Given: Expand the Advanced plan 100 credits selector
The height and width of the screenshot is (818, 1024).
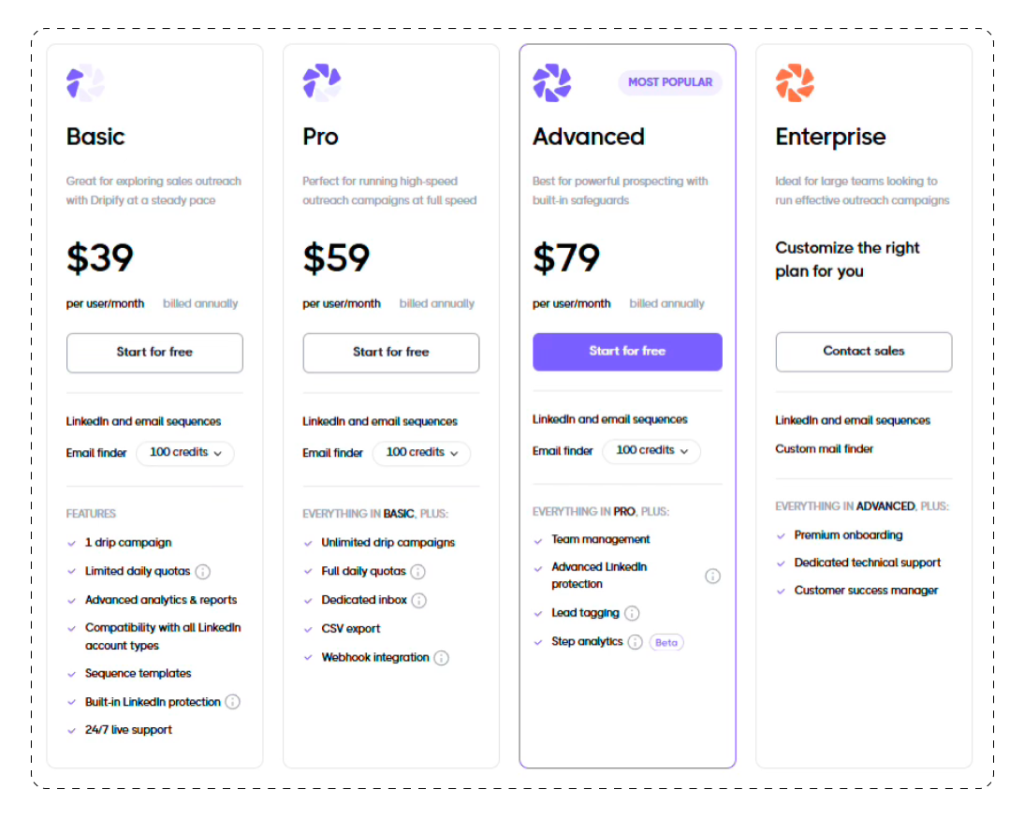Looking at the screenshot, I should [651, 451].
